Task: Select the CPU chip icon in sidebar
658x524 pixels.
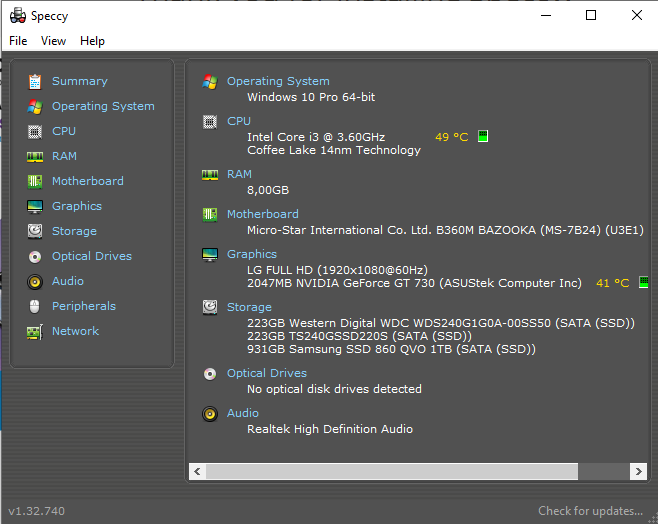Action: tap(35, 131)
